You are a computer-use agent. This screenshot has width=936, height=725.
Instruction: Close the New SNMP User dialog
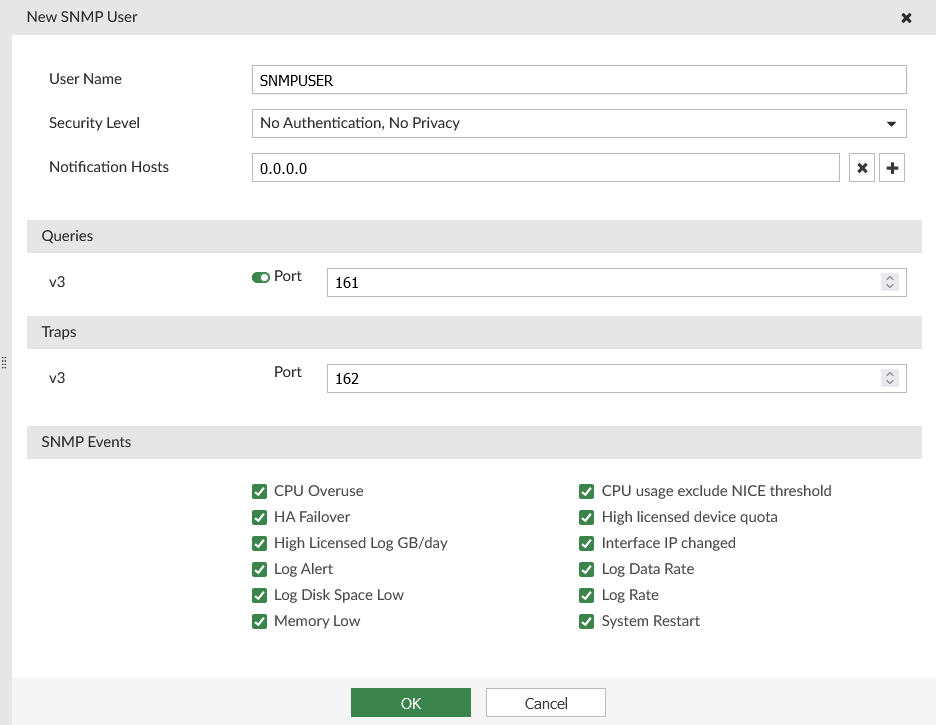[906, 17]
